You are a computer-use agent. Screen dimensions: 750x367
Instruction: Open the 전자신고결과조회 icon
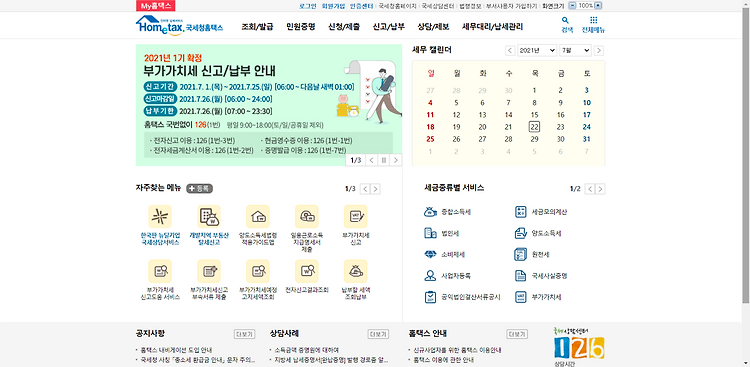click(307, 271)
